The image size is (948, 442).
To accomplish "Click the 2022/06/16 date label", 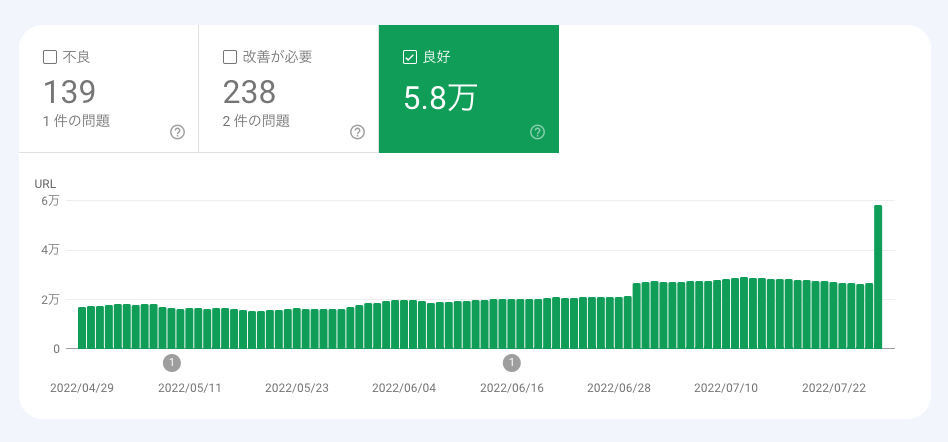I will [511, 388].
